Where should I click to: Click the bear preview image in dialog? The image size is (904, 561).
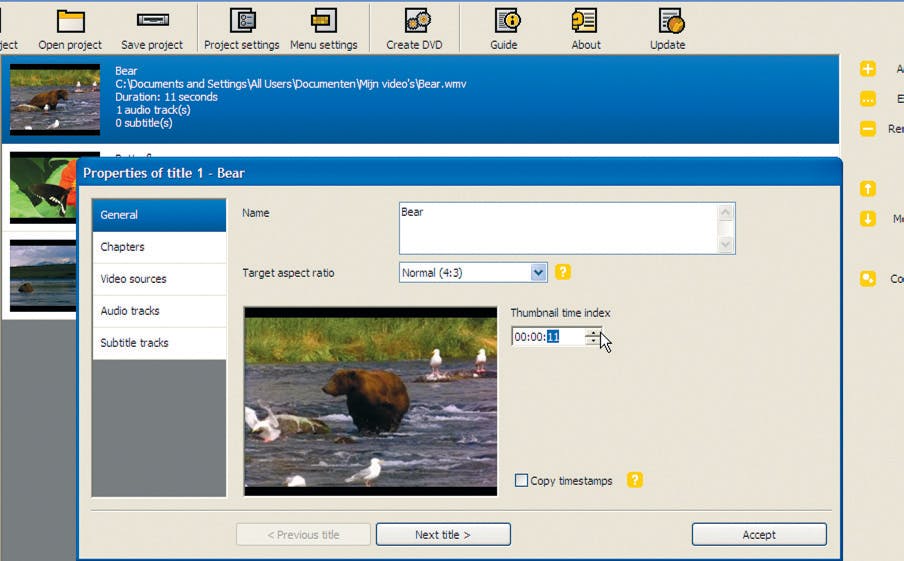pyautogui.click(x=370, y=401)
